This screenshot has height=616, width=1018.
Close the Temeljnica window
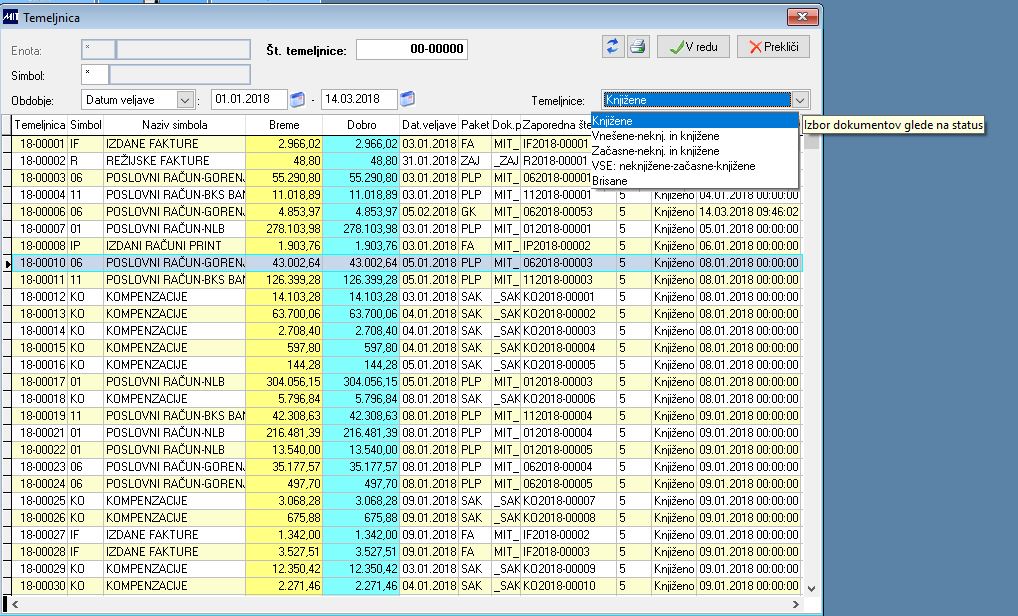pos(802,17)
